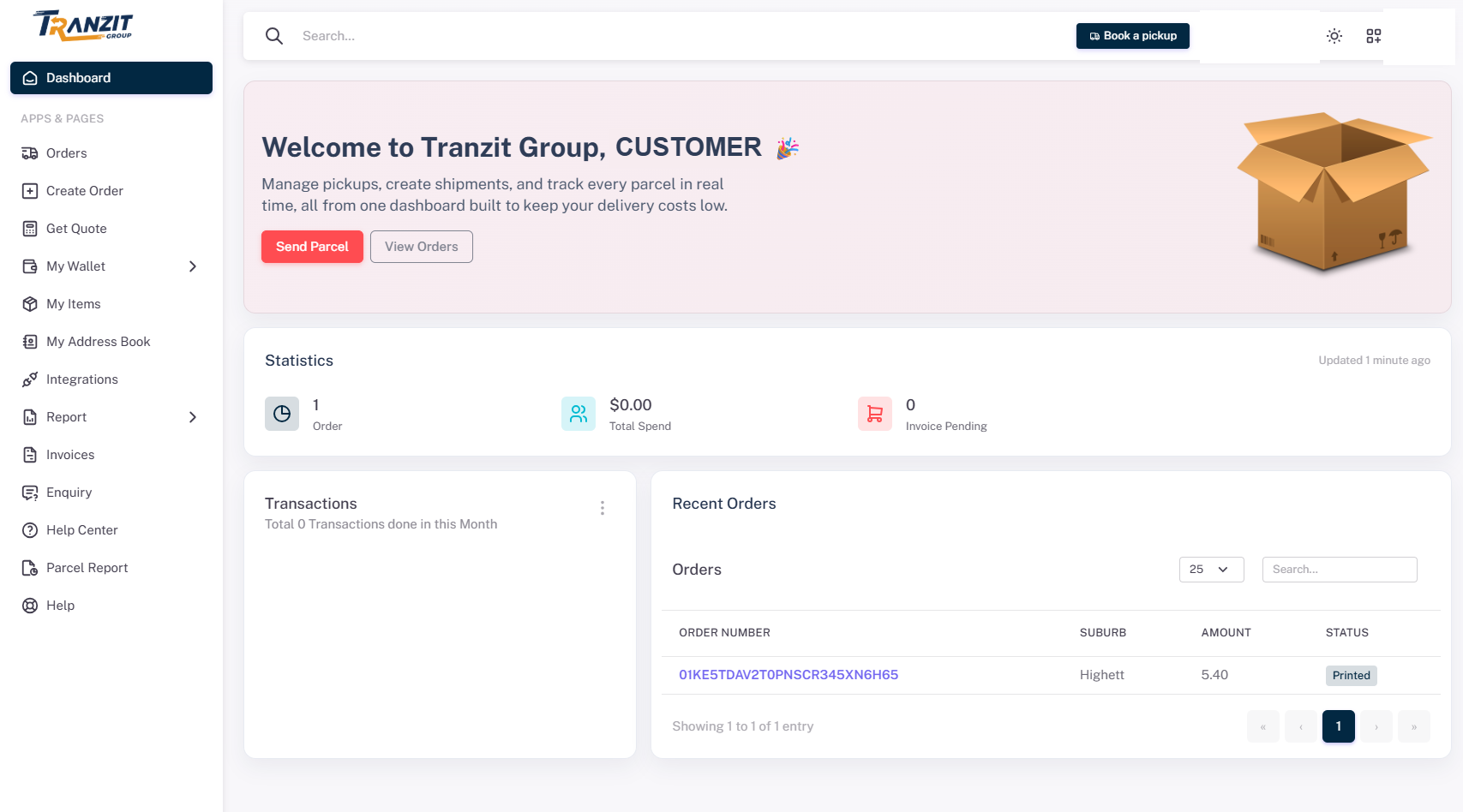Viewport: 1463px width, 812px height.
Task: Click the 5.40 amount cell
Action: tap(1214, 675)
